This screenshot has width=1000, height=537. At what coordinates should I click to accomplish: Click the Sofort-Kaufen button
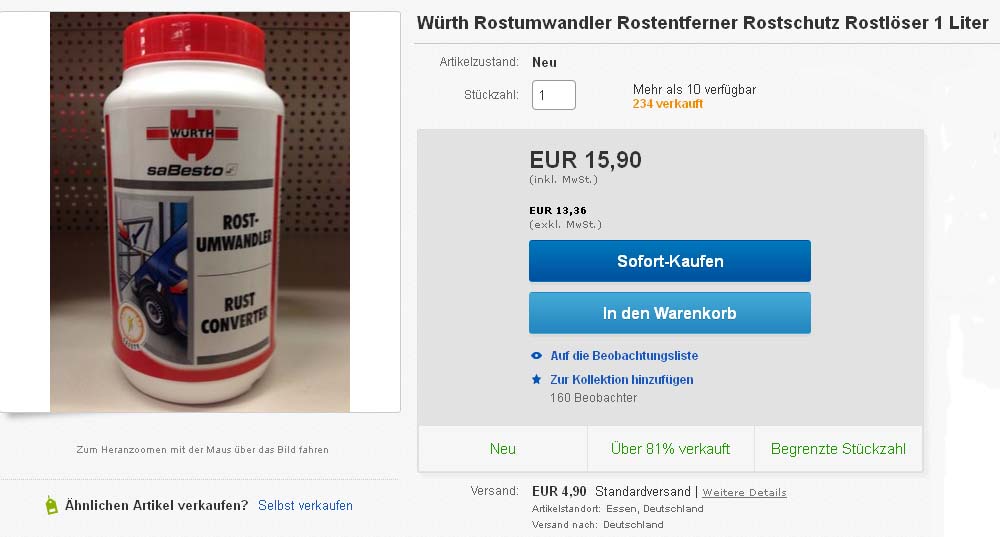point(670,261)
